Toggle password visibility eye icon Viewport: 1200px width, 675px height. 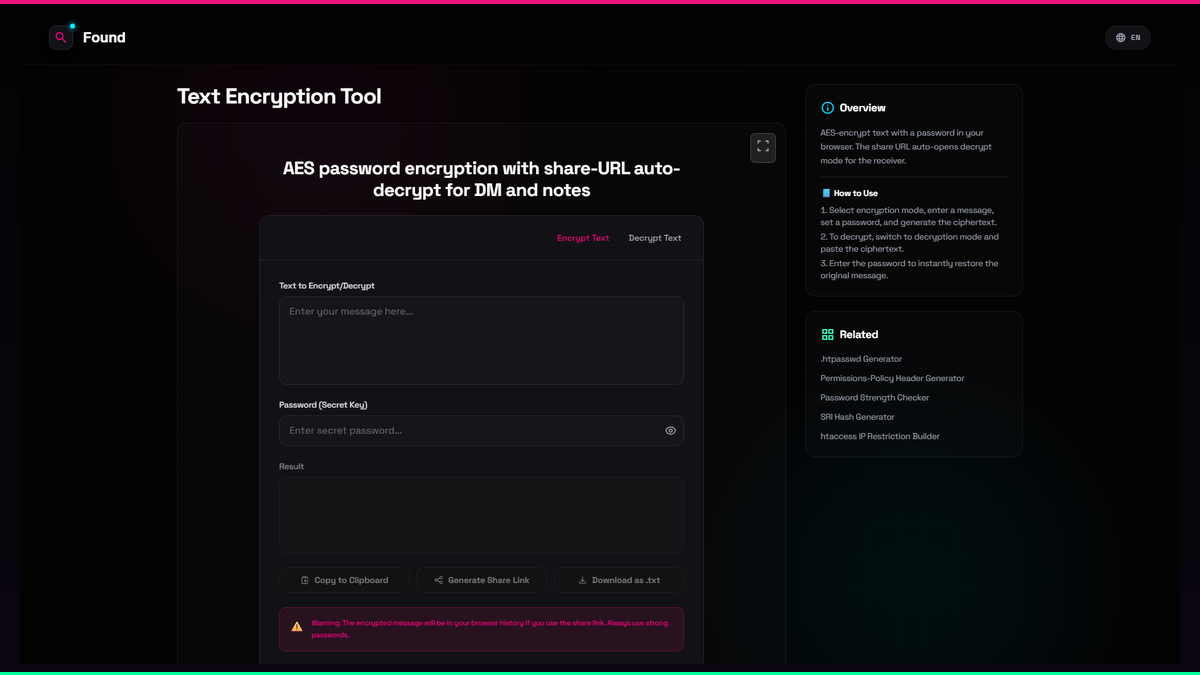pos(670,431)
